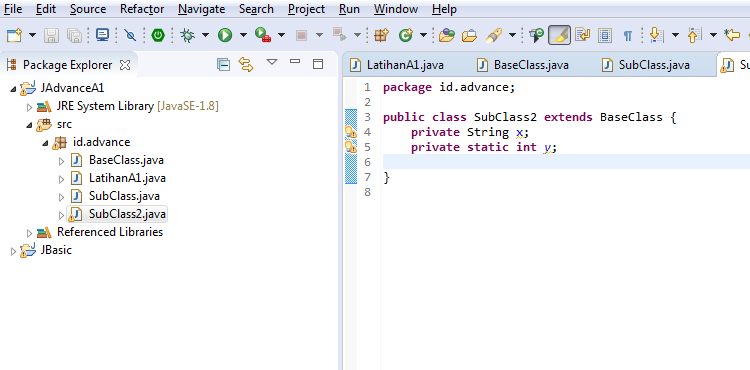Close the Package Explorer view

point(125,65)
